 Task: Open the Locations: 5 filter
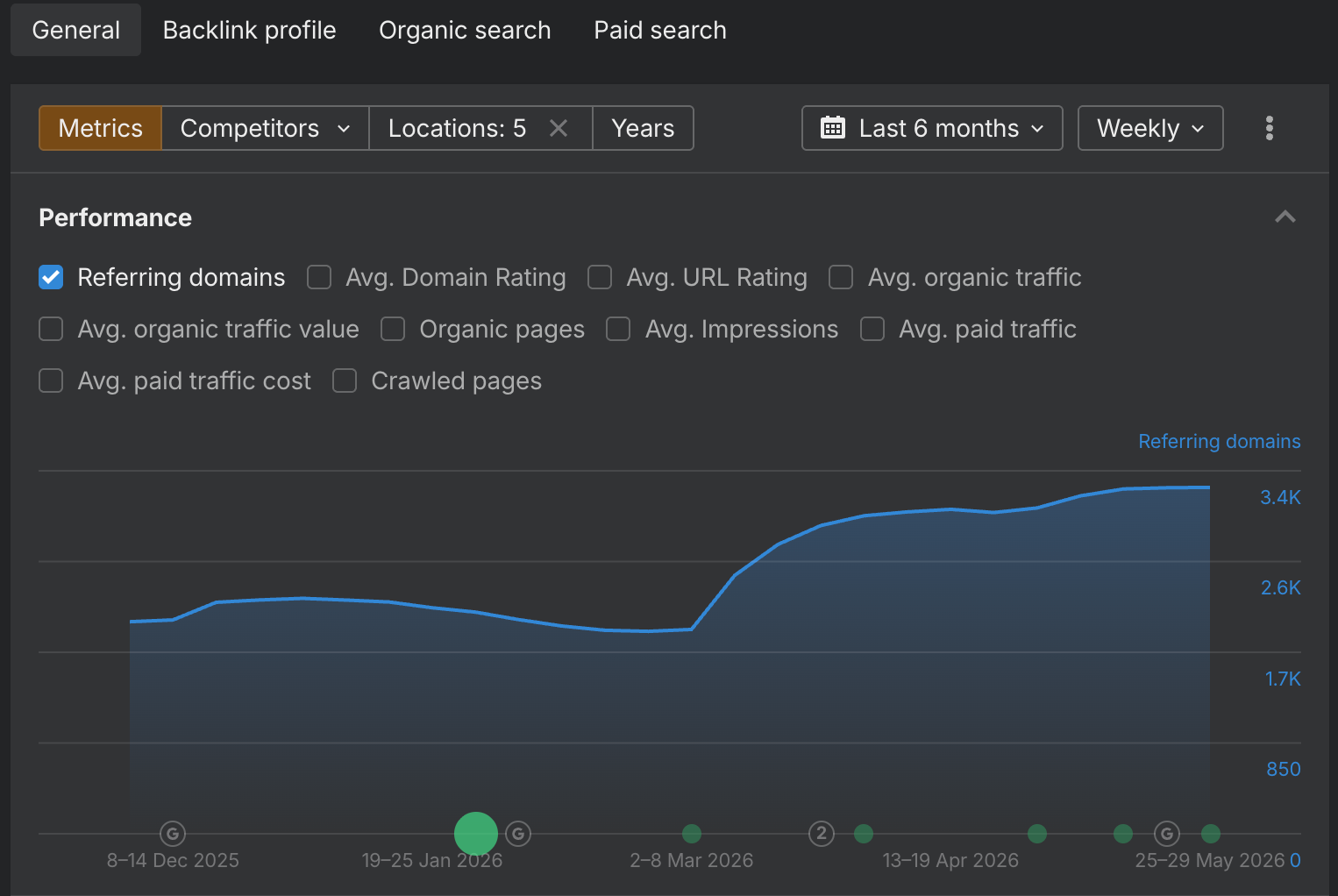click(x=457, y=128)
